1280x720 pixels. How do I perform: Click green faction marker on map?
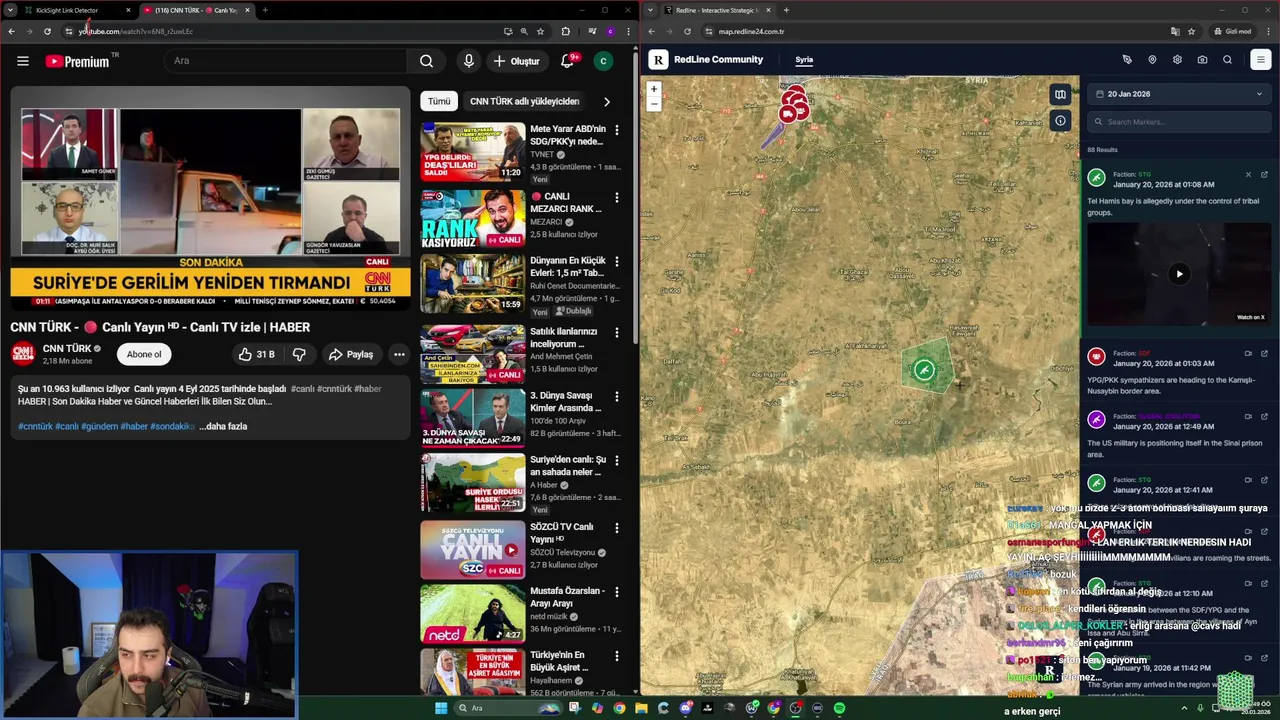point(924,371)
